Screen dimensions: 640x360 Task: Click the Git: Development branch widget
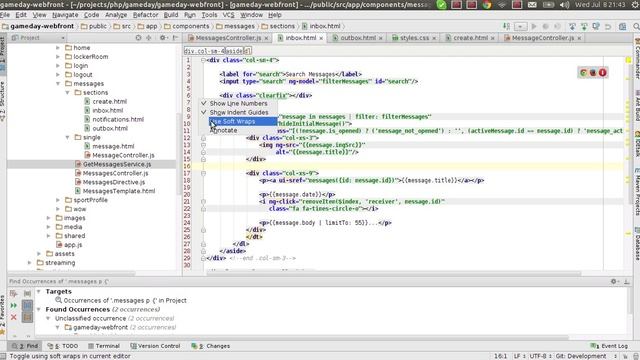[581, 356]
